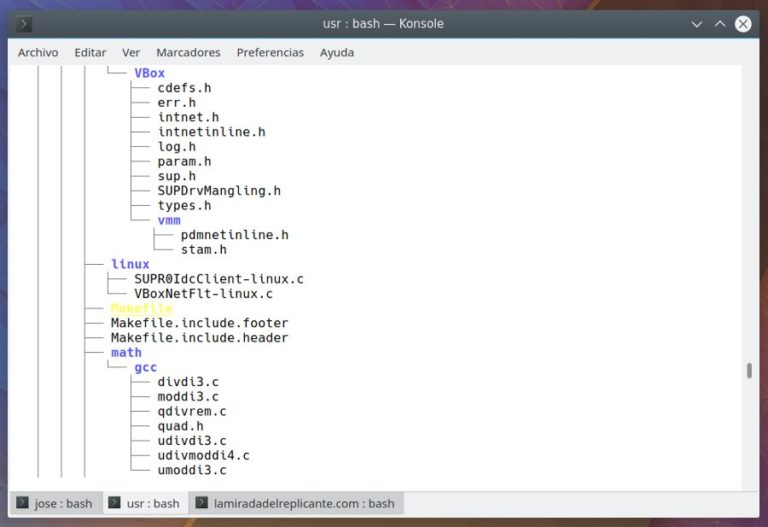The width and height of the screenshot is (768, 527).
Task: Switch to the jose : bash tab
Action: coord(54,503)
